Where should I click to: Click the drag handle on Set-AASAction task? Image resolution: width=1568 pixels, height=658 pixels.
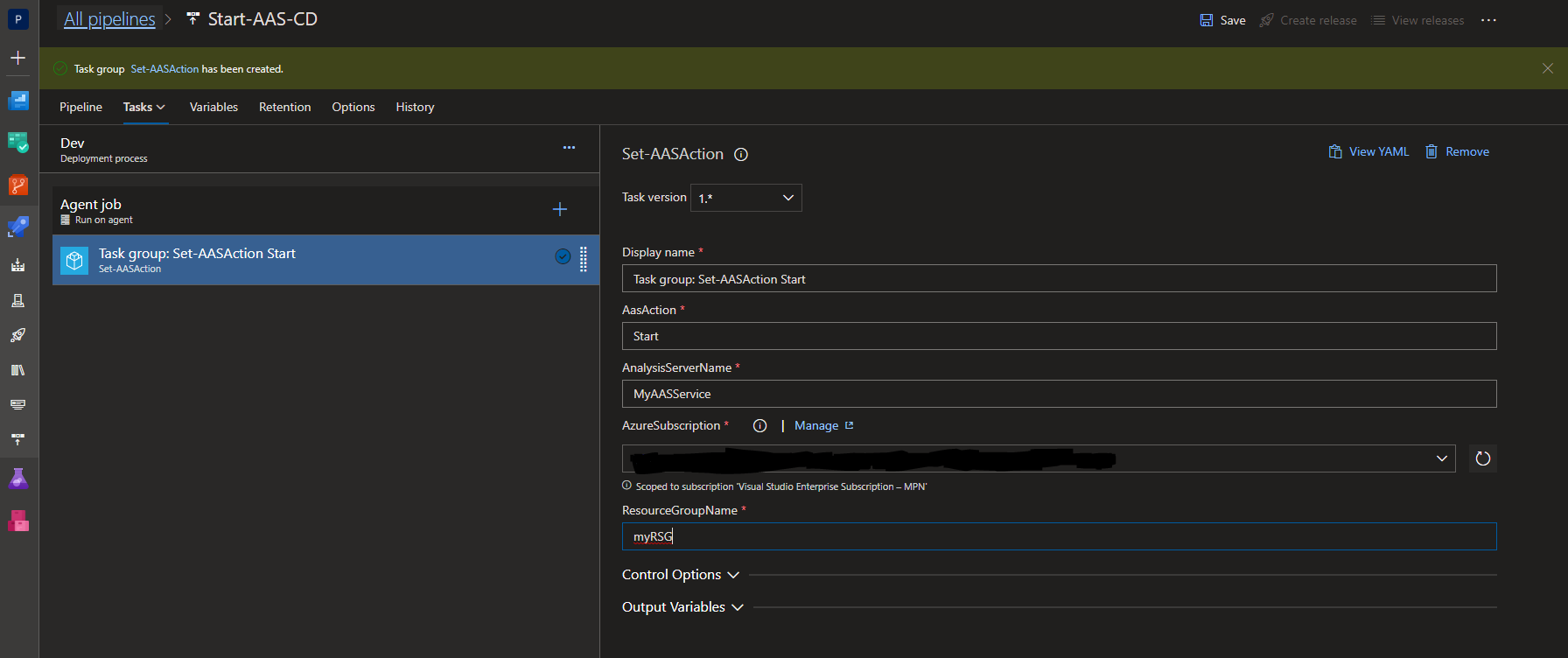pos(584,259)
